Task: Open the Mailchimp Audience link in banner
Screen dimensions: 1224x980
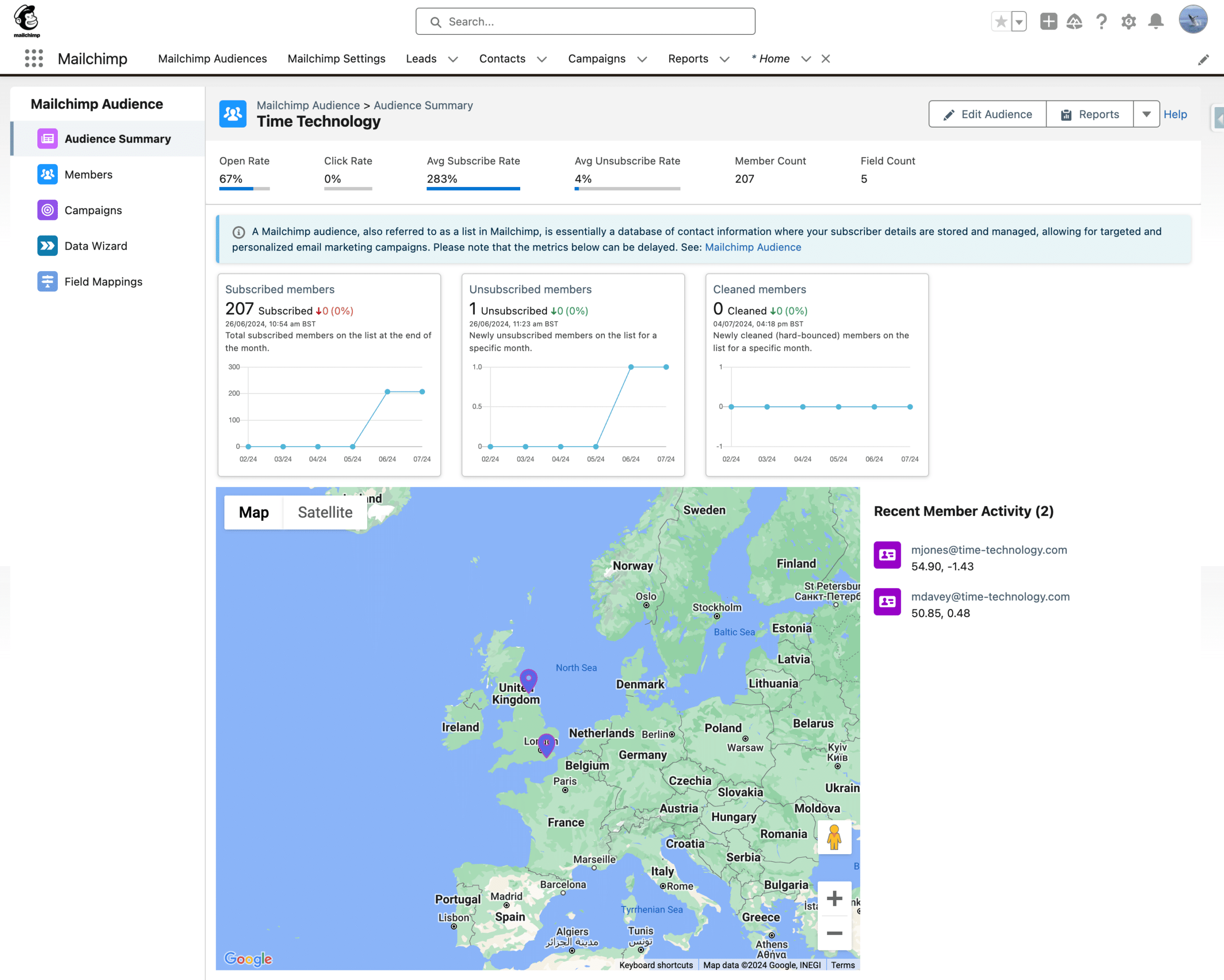Action: (x=753, y=247)
